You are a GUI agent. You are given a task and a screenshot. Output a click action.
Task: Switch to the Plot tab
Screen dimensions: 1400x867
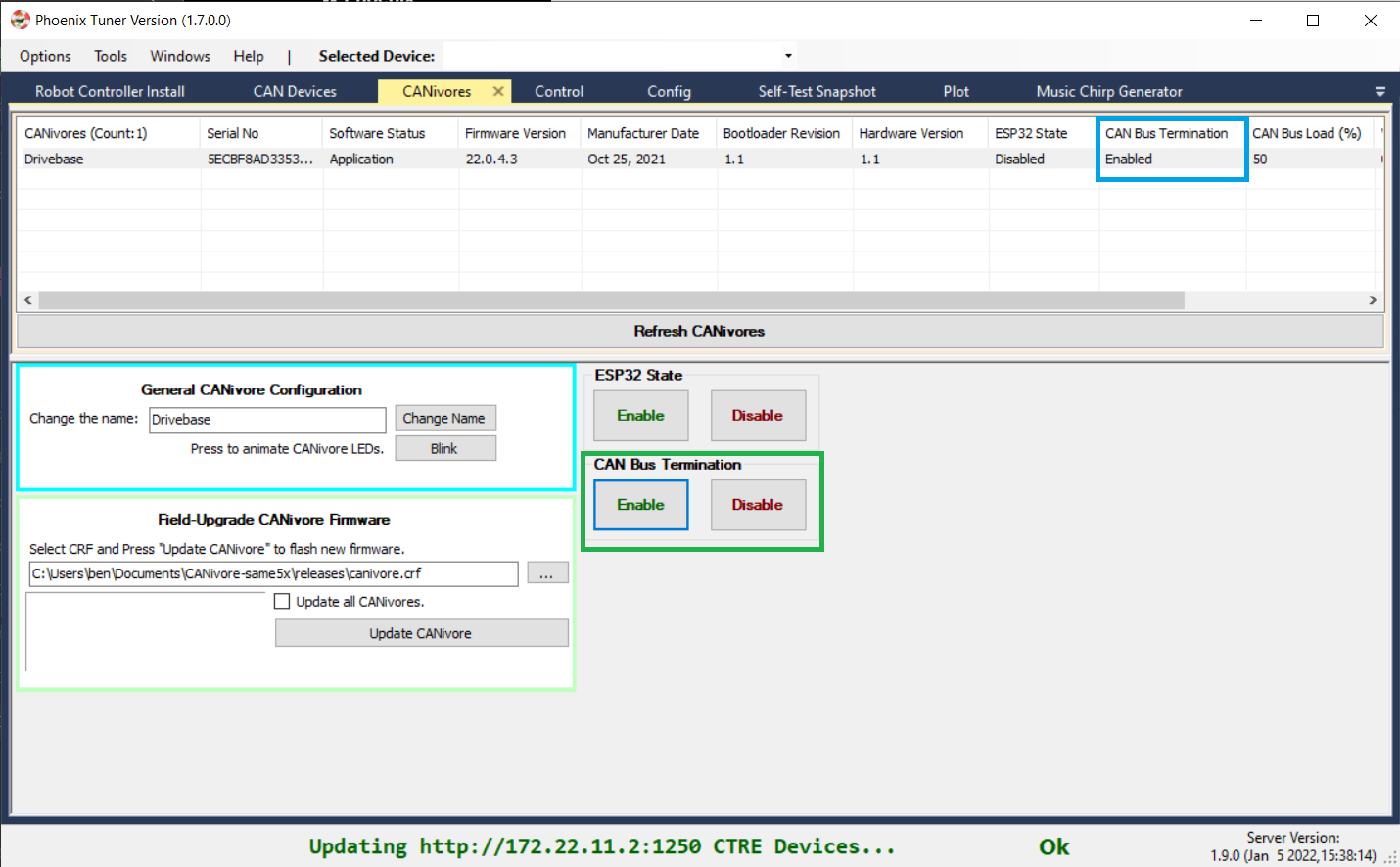pyautogui.click(x=956, y=91)
